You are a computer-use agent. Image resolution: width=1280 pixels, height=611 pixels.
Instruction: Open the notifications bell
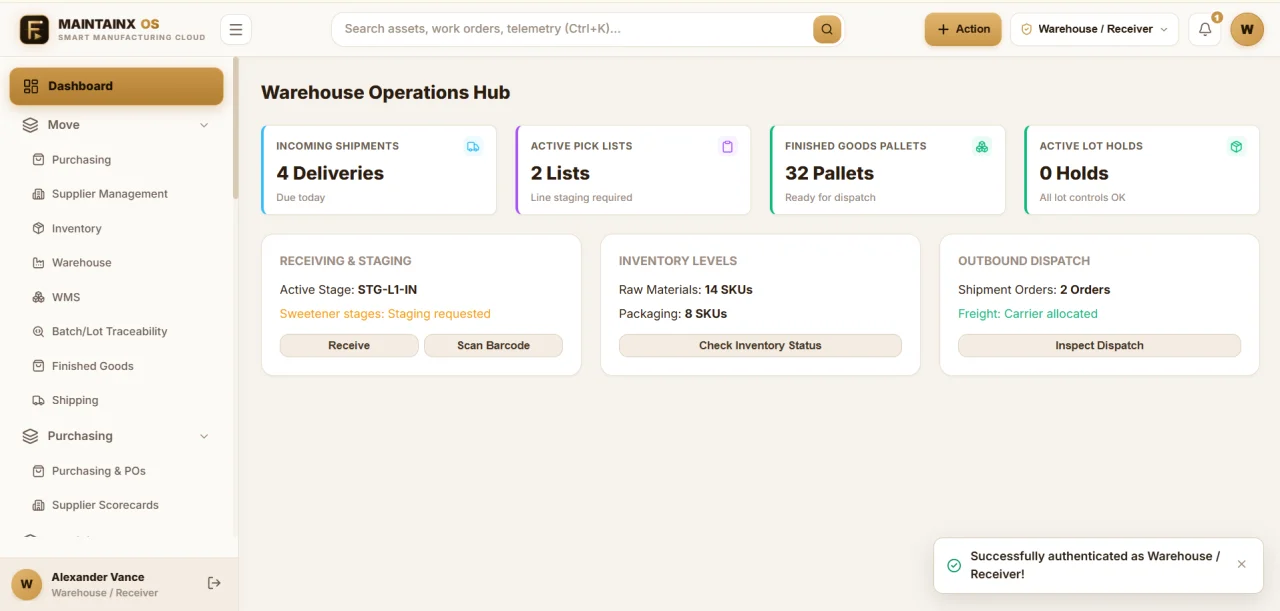pos(1205,29)
